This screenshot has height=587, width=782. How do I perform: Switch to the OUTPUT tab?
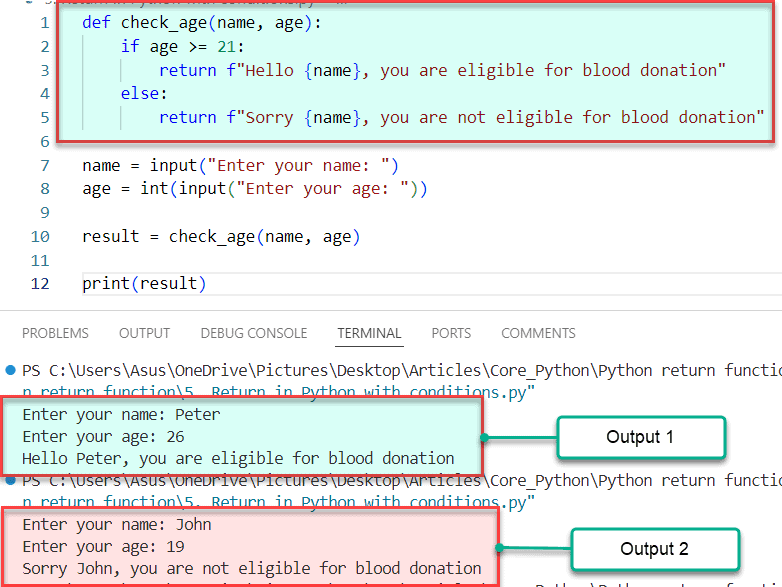pos(145,333)
